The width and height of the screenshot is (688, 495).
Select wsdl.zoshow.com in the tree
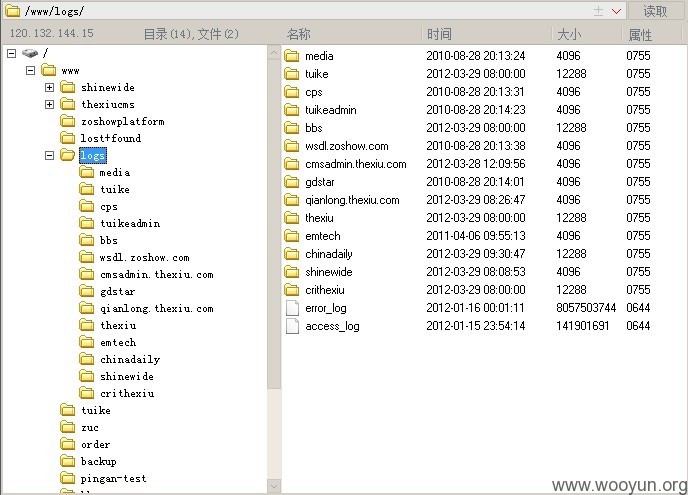145,258
